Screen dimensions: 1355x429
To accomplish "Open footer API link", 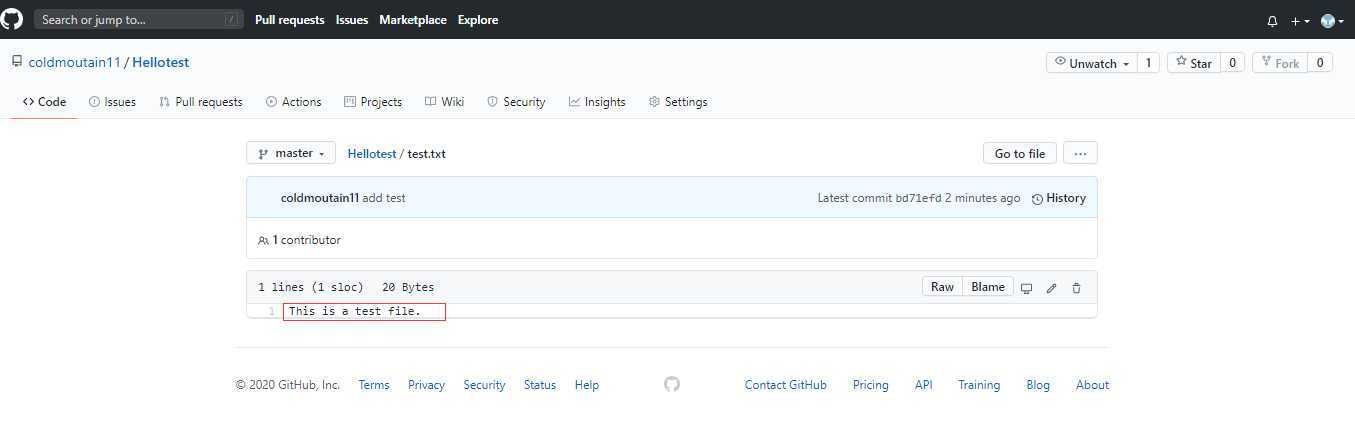I will coord(923,385).
